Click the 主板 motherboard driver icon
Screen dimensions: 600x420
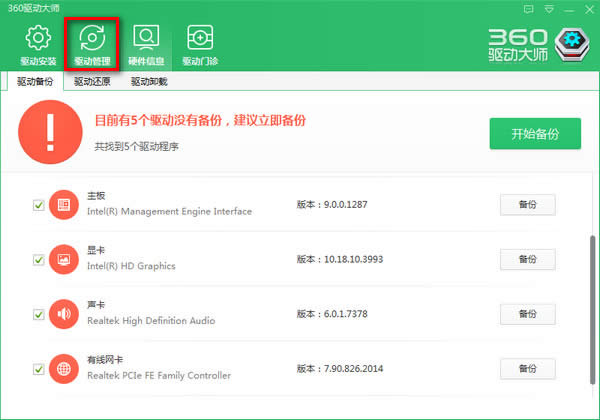tap(64, 205)
